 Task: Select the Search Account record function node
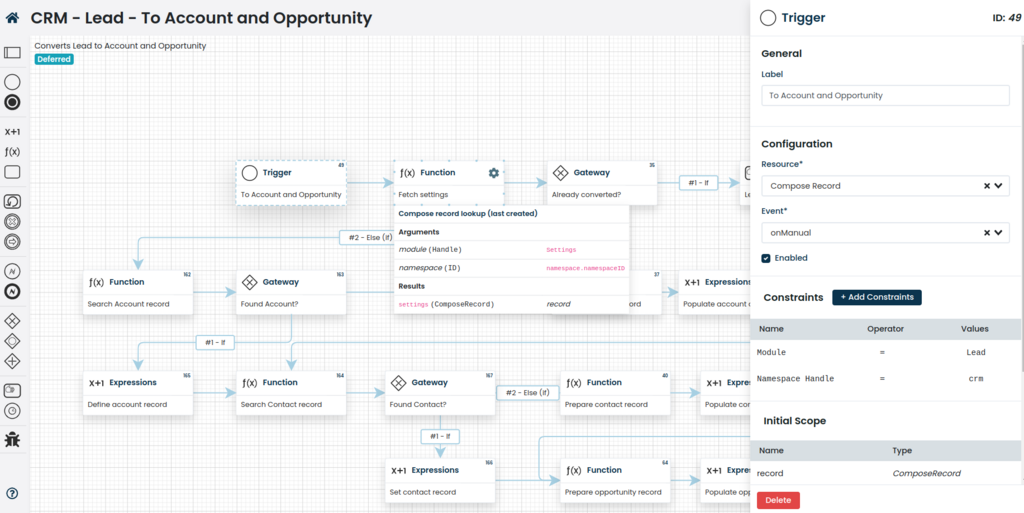pos(137,292)
